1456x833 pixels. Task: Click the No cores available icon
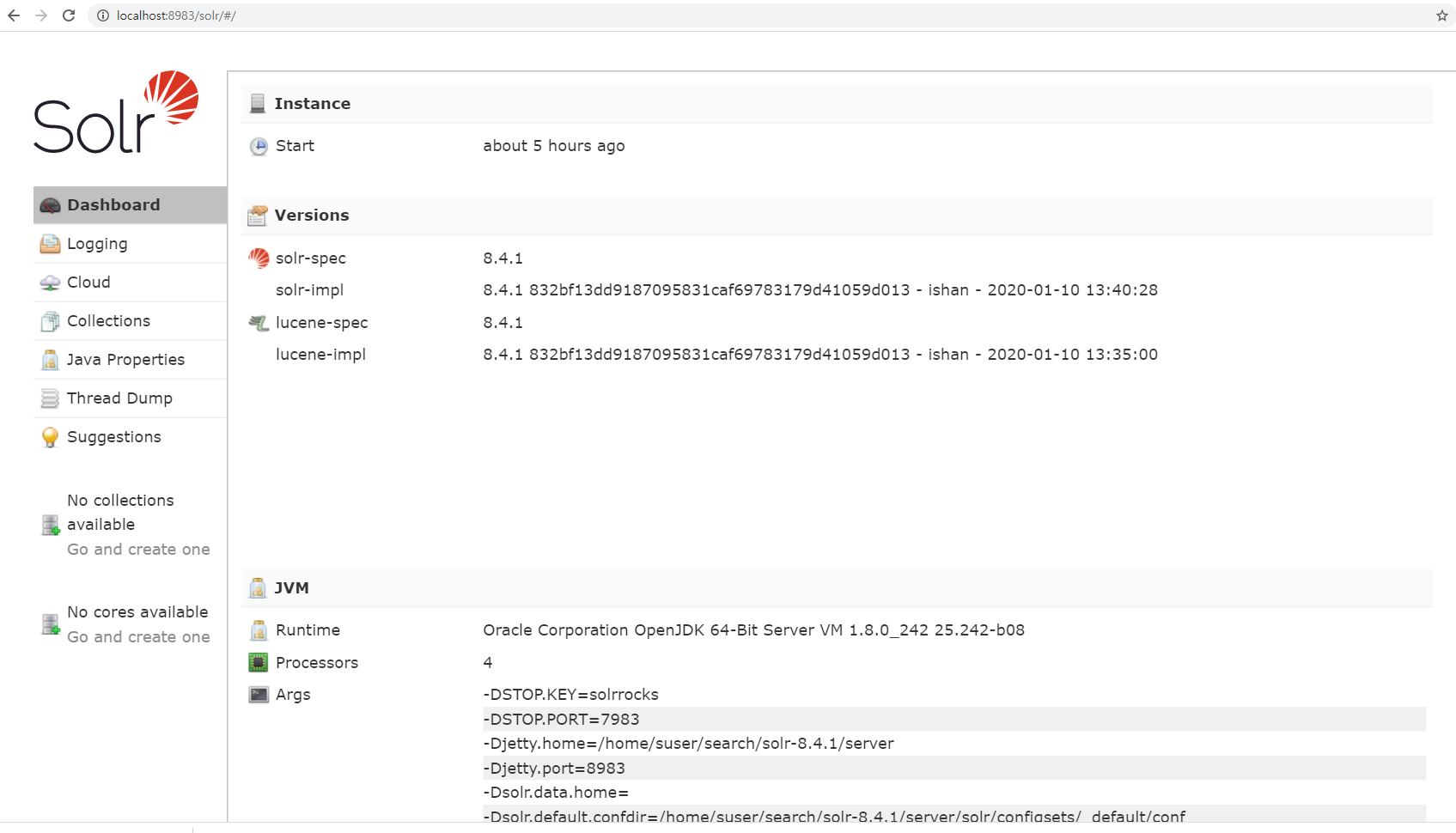pos(51,624)
